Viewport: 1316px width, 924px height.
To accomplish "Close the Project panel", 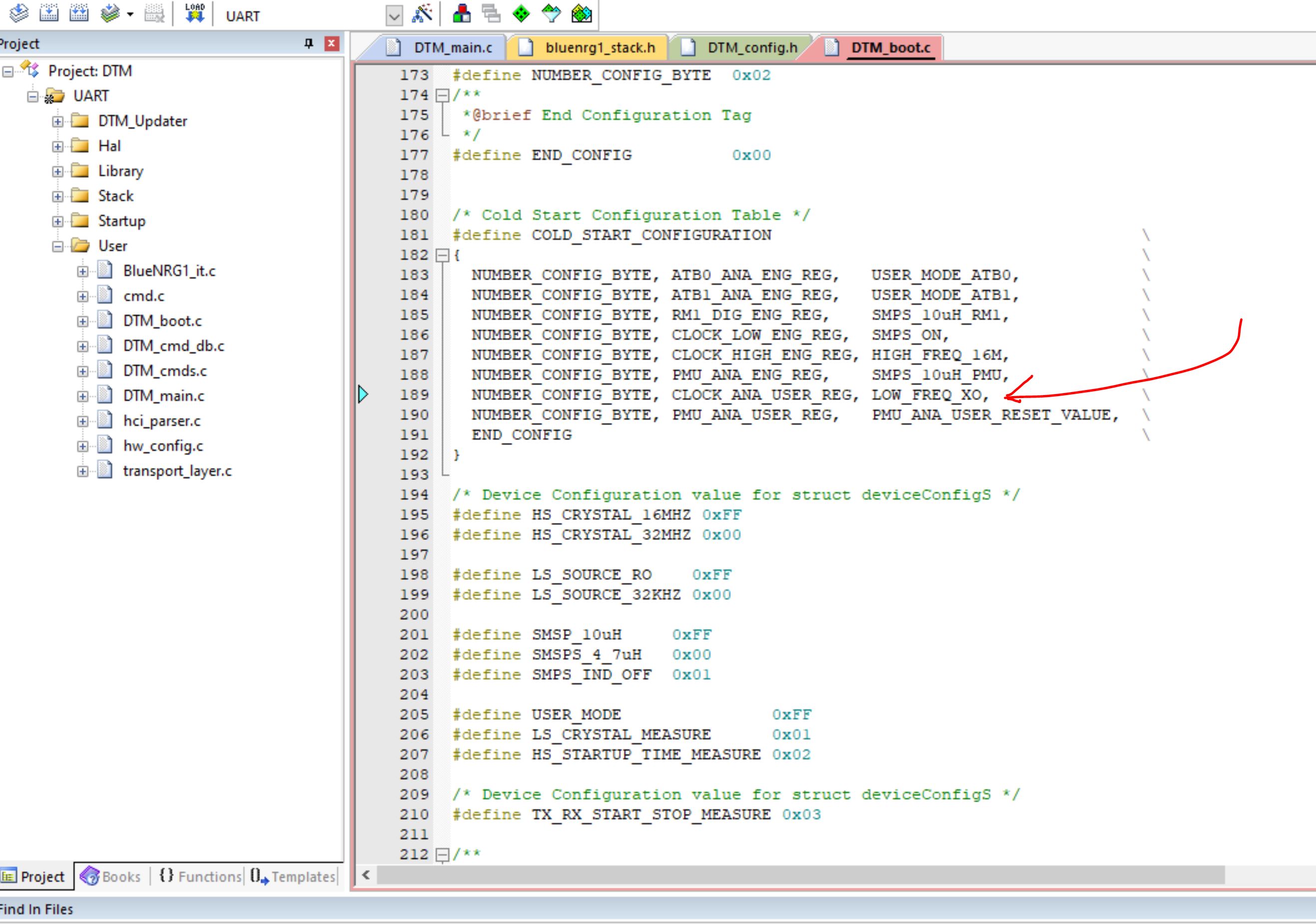I will (331, 43).
